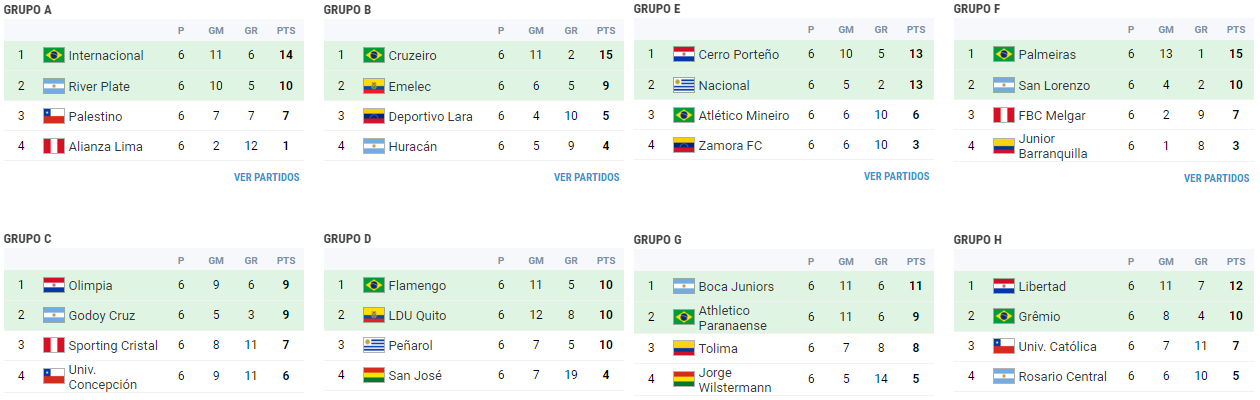1260x400 pixels.
Task: Click the PTS column header in Grupo C
Action: (286, 261)
